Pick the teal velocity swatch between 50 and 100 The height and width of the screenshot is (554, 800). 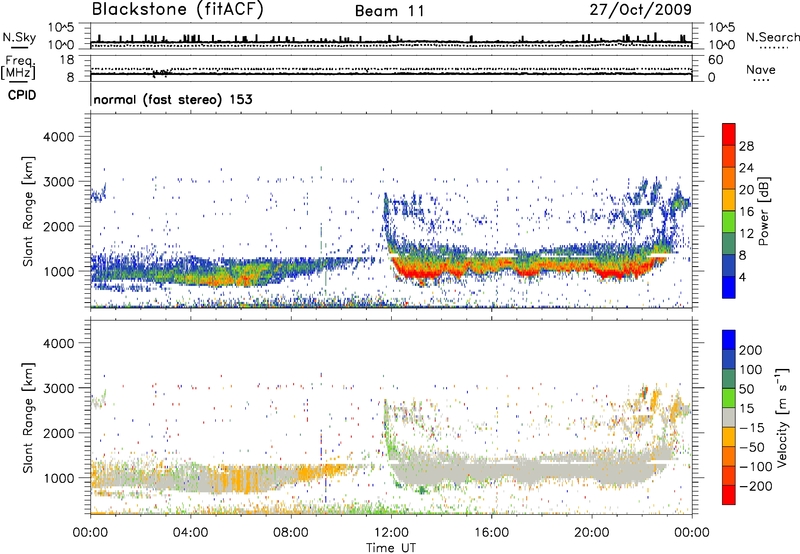coord(729,379)
